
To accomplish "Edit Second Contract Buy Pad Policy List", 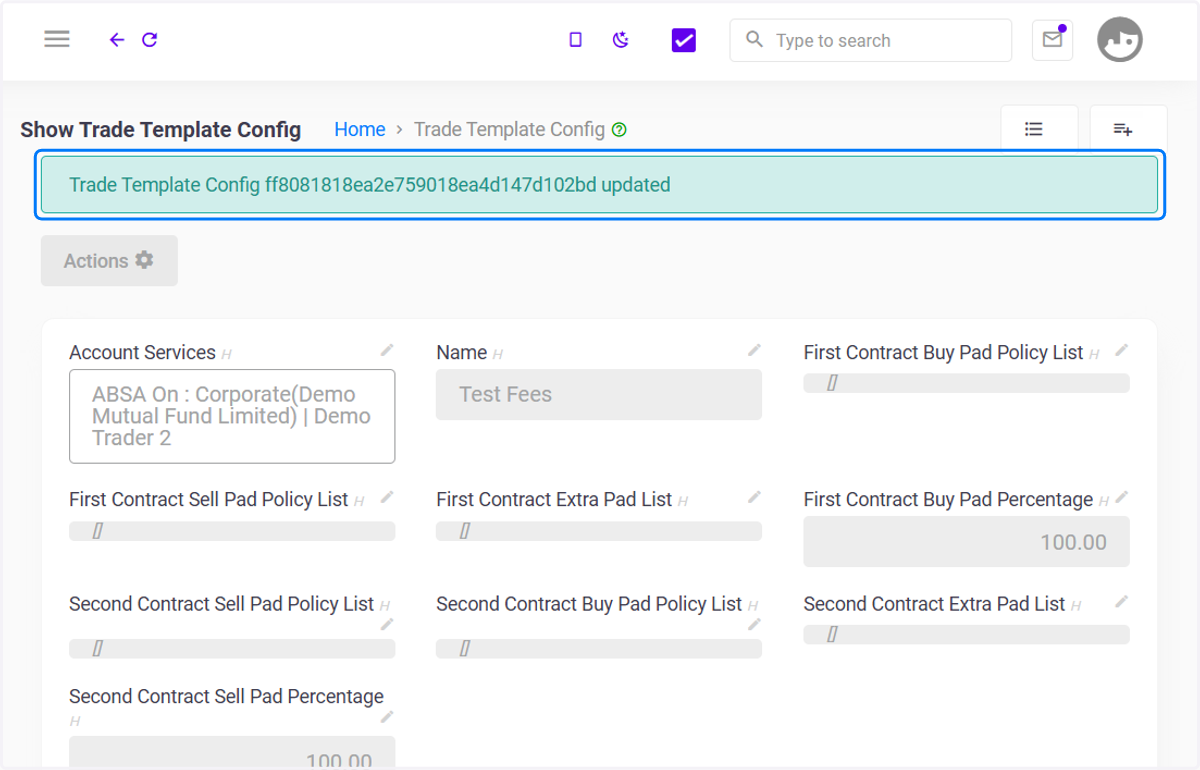I will [x=754, y=625].
